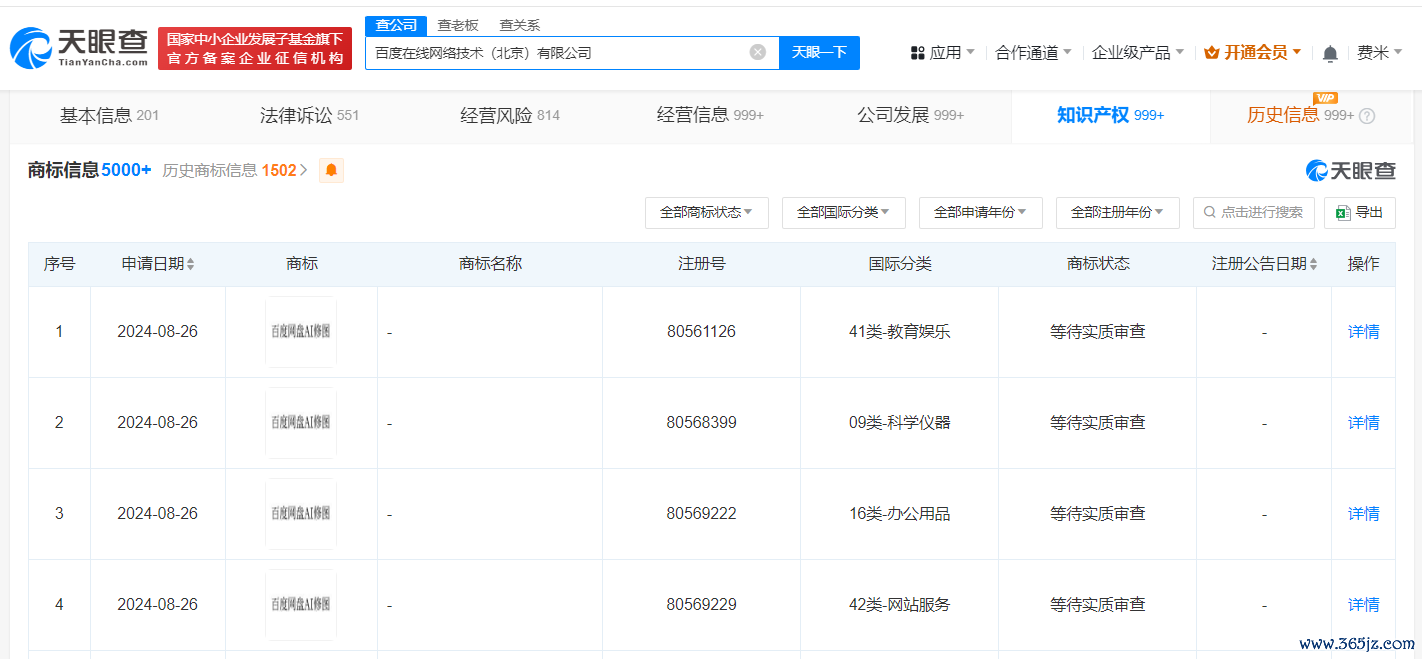This screenshot has height=659, width=1422.
Task: Switch to the 查老板 search tab
Action: point(458,26)
